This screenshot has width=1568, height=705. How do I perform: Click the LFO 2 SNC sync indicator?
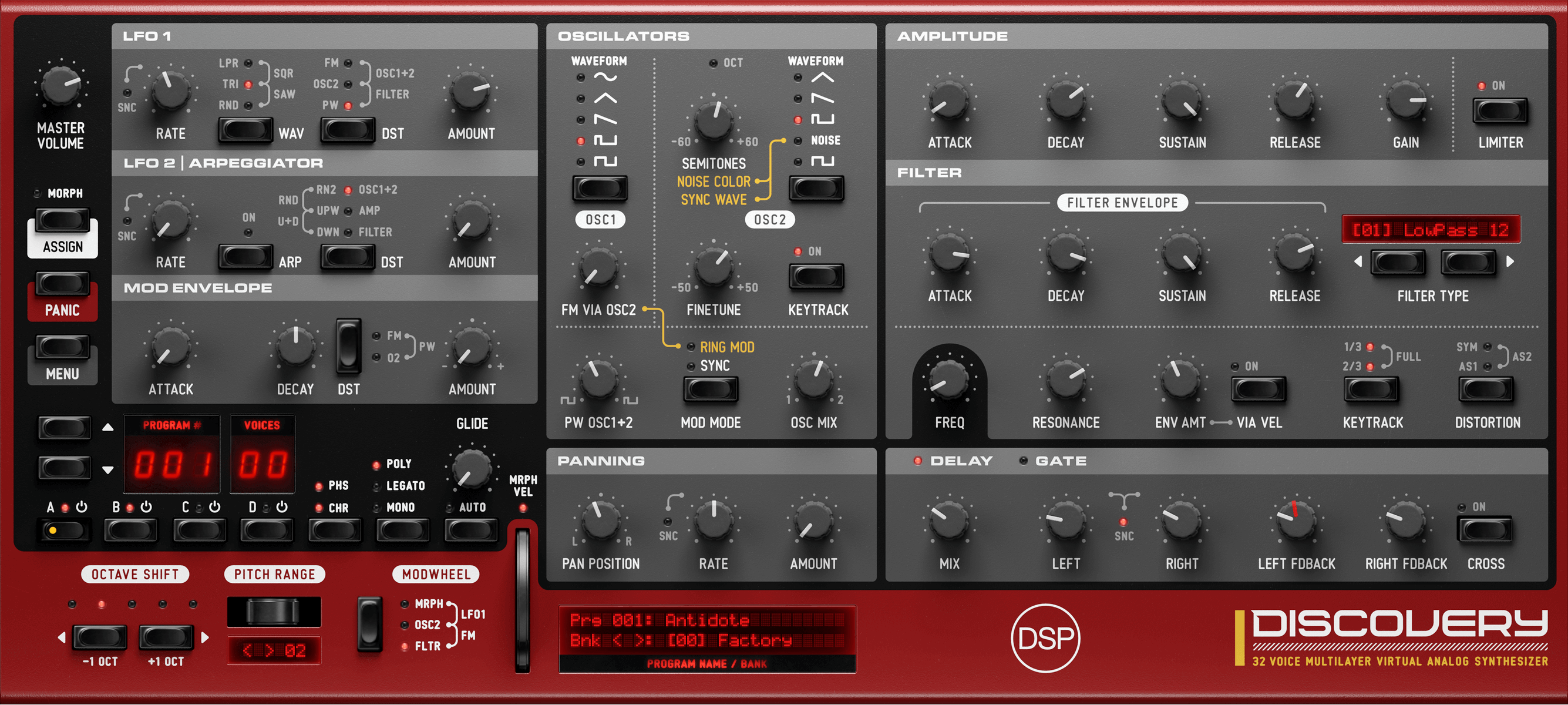(127, 221)
